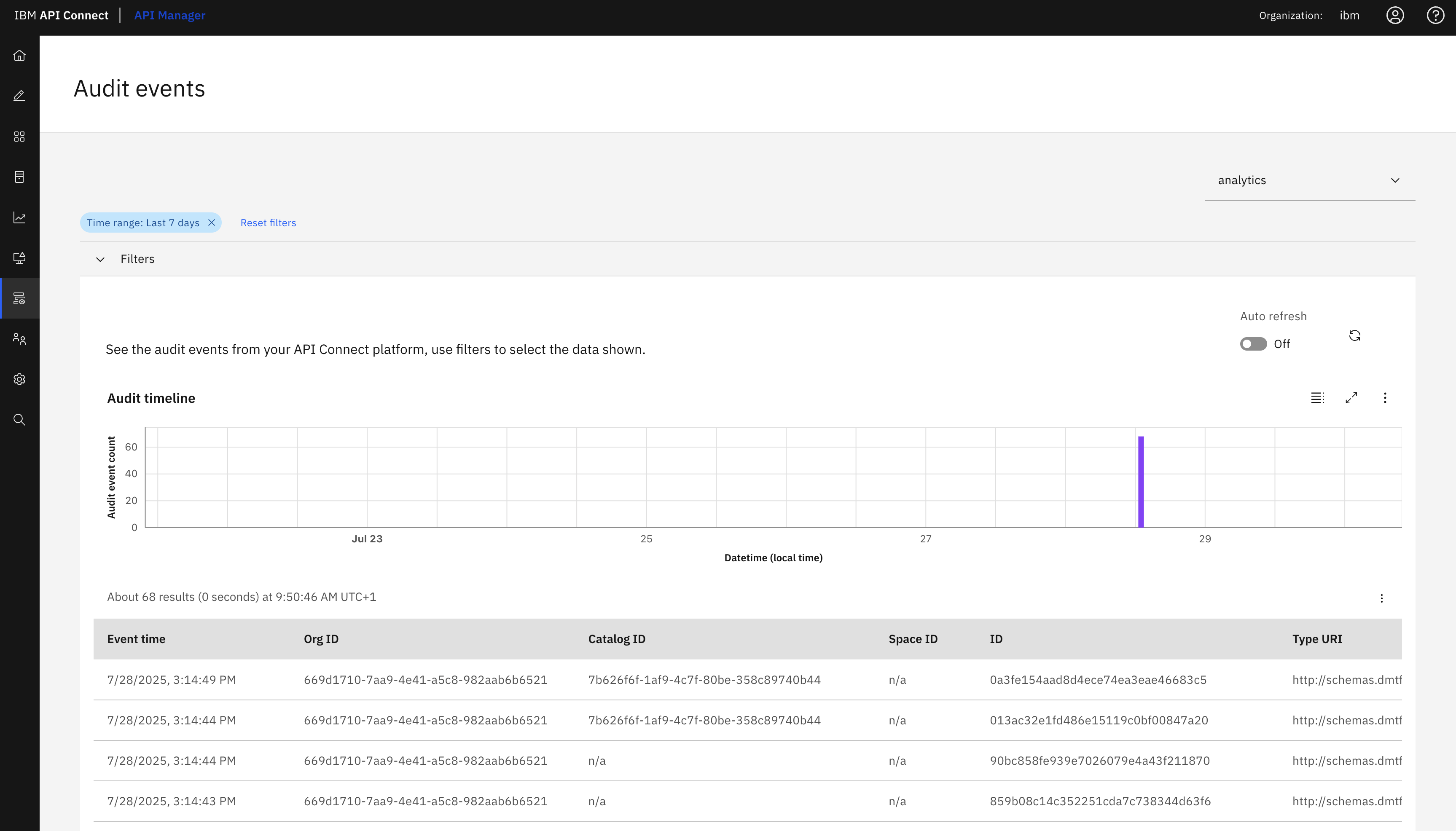1456x831 pixels.
Task: Open the Settings gear icon in sidebar
Action: coord(19,380)
